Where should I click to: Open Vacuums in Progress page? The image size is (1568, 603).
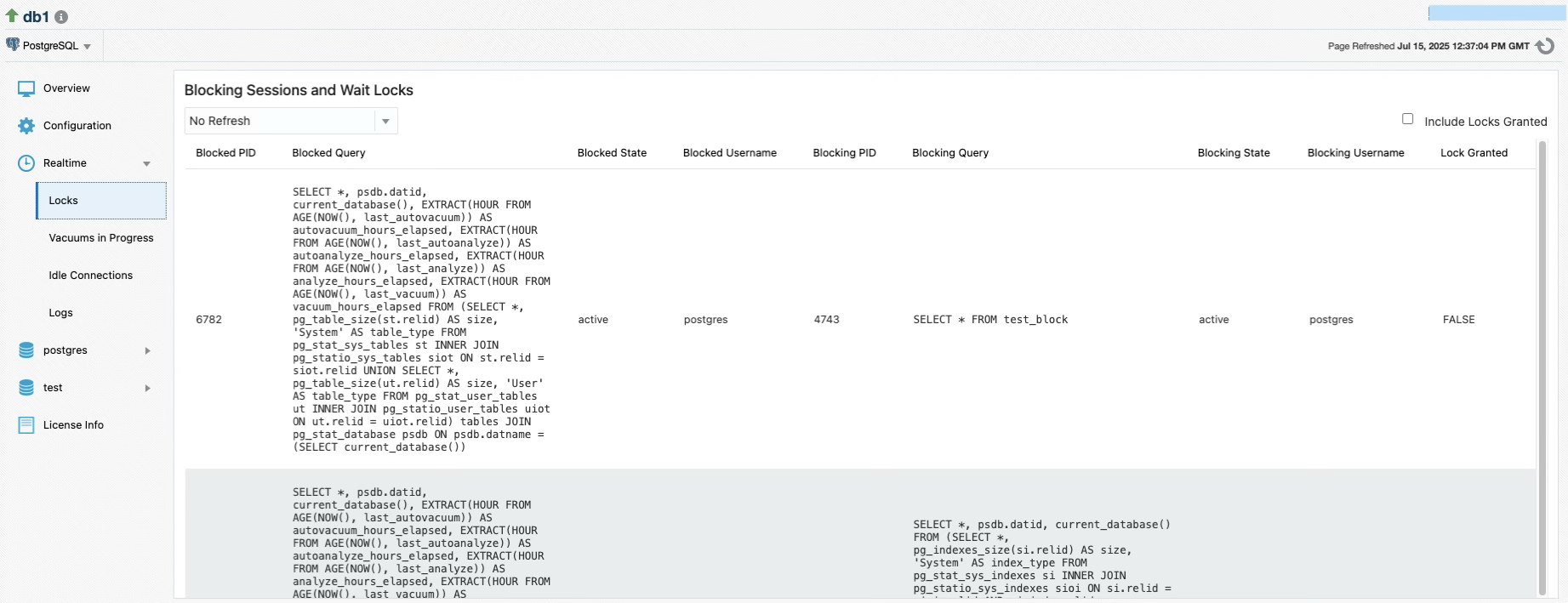coord(101,238)
